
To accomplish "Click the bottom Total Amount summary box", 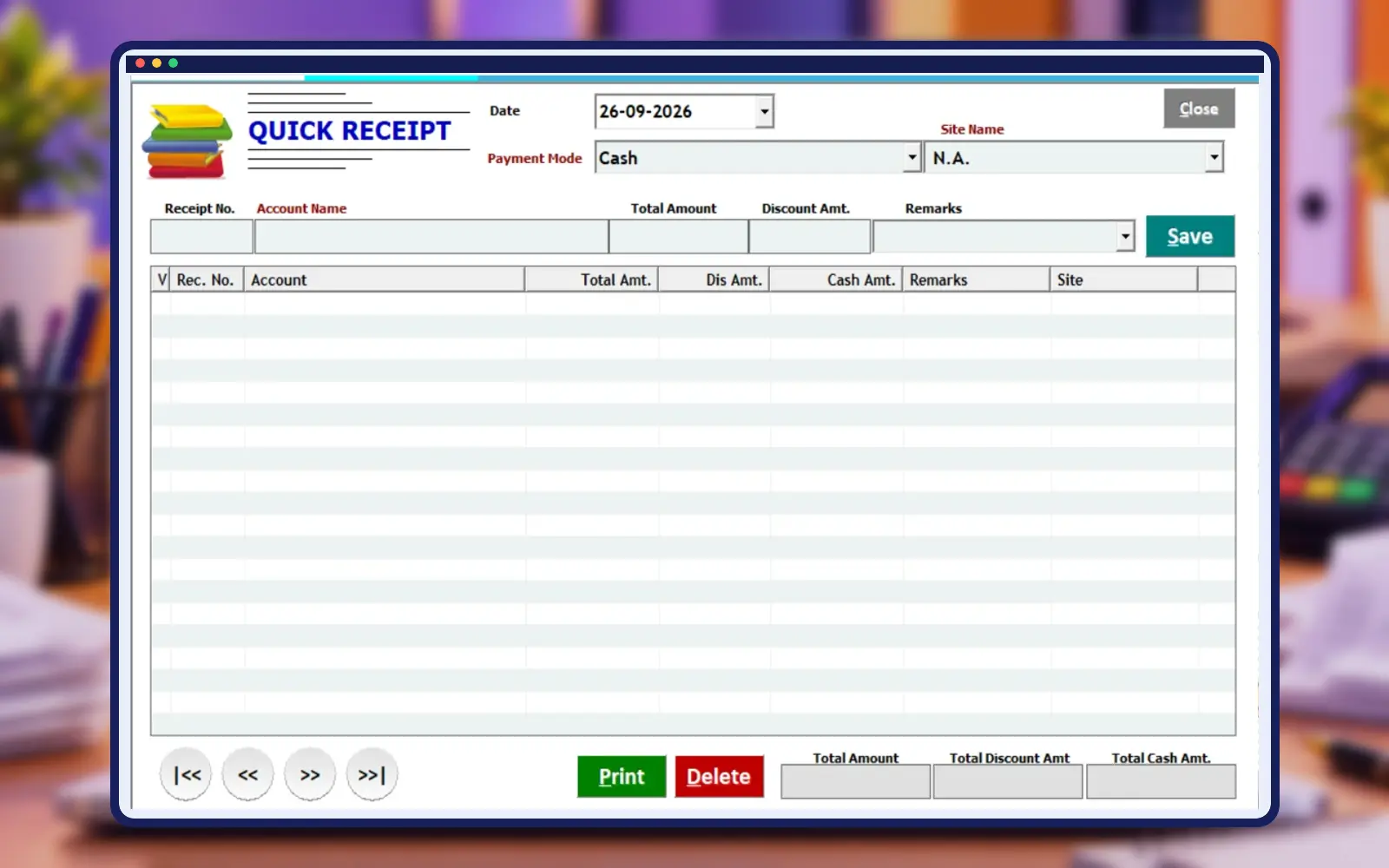I will click(x=855, y=781).
